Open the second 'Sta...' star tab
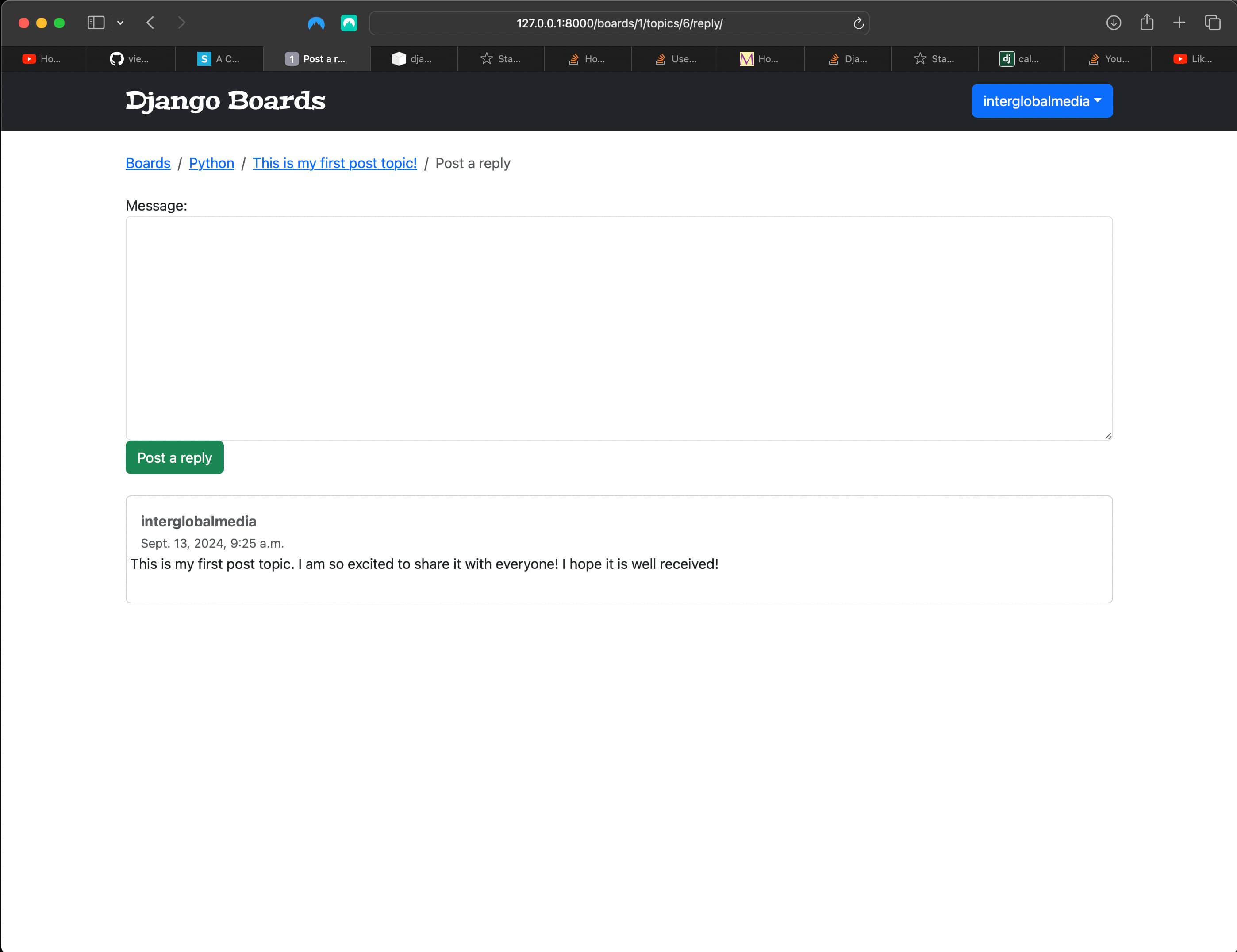 [x=934, y=59]
